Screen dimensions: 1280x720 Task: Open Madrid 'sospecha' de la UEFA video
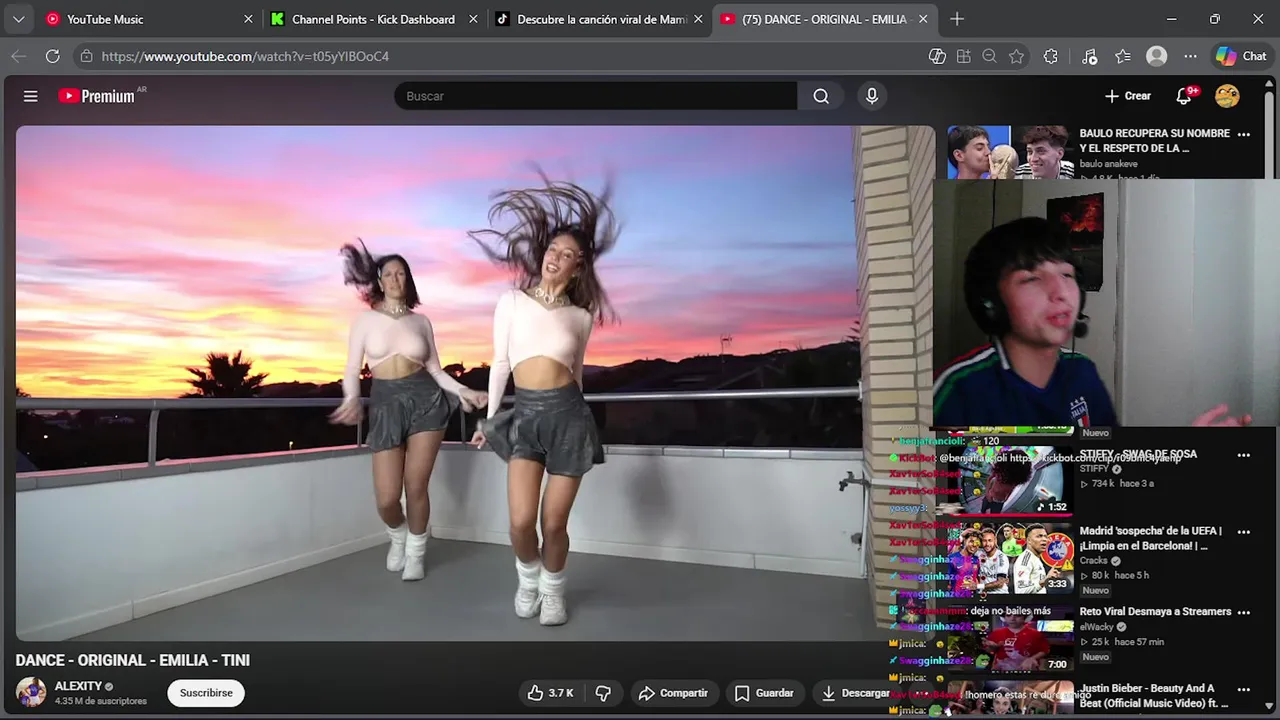click(x=1150, y=539)
